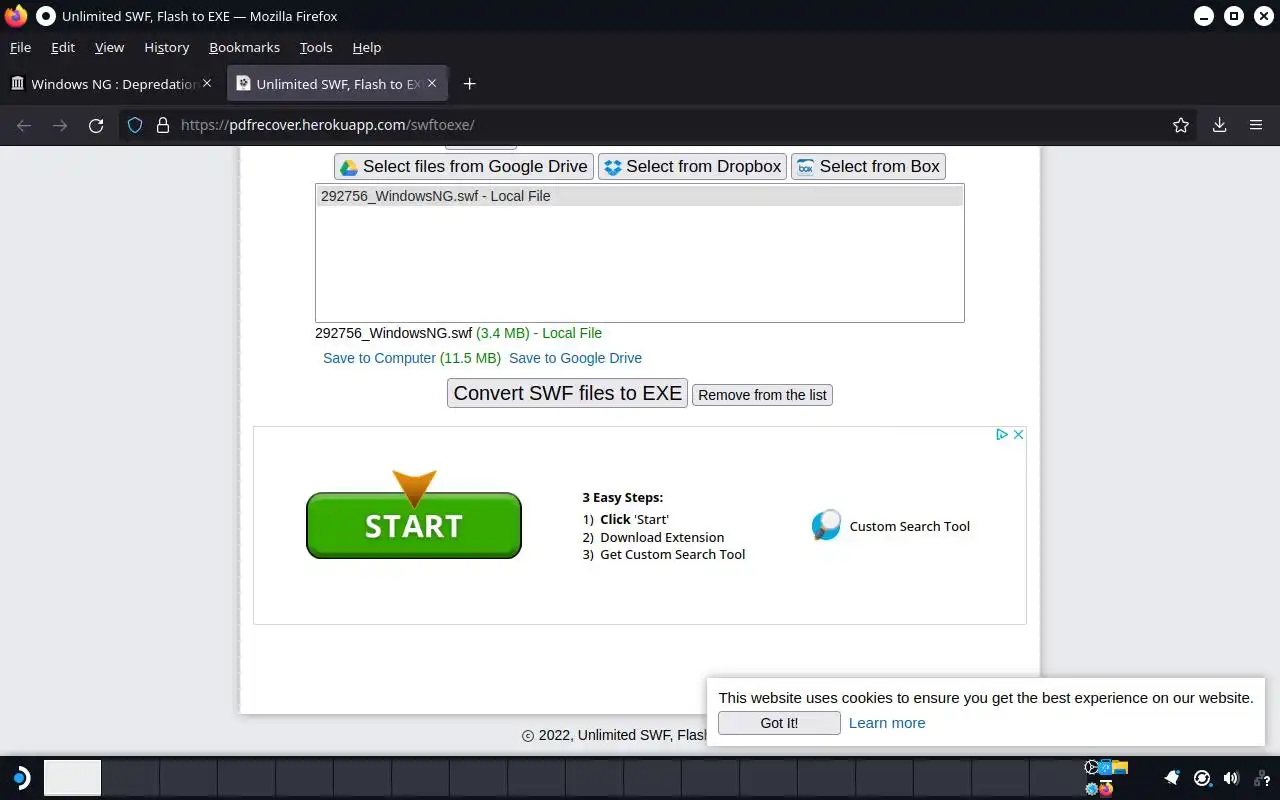Open the Help menu
This screenshot has width=1280, height=800.
pos(367,47)
